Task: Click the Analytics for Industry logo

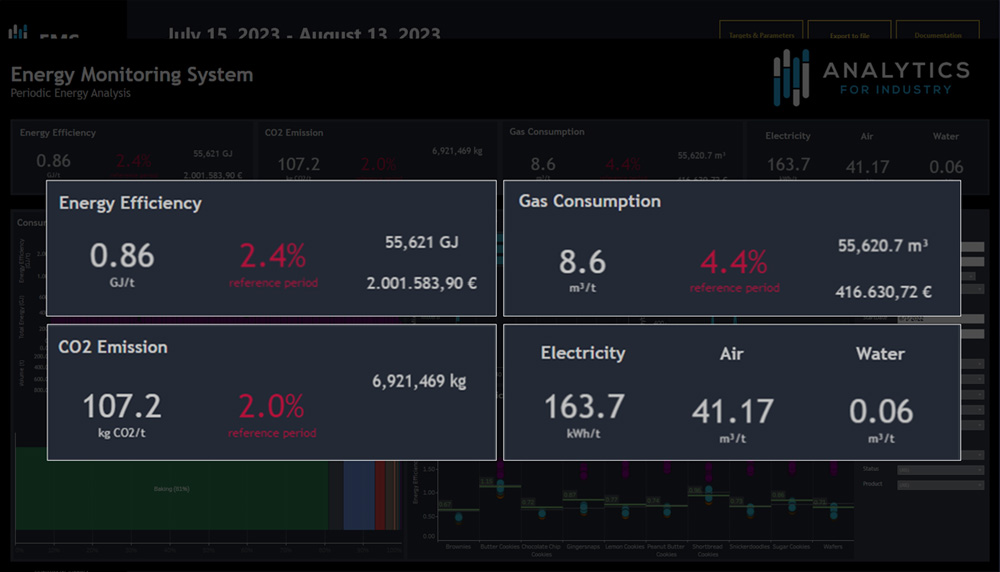Action: (x=870, y=77)
